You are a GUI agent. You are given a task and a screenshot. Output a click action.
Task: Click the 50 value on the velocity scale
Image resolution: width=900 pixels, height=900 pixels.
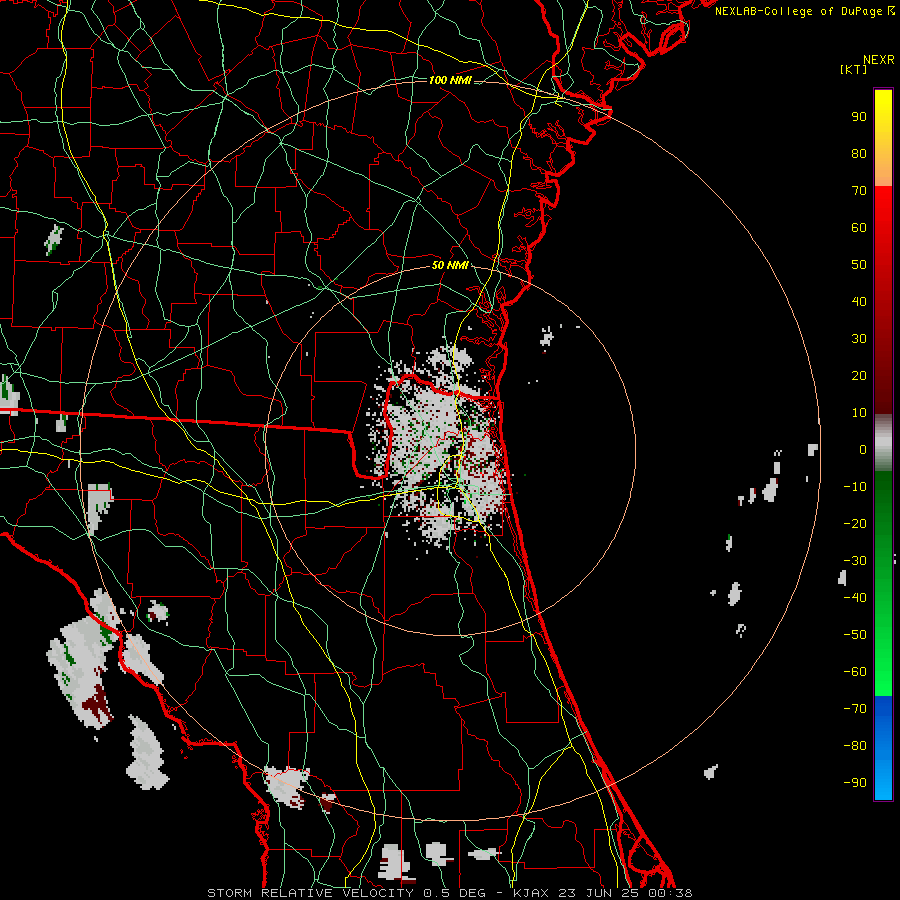pos(859,265)
